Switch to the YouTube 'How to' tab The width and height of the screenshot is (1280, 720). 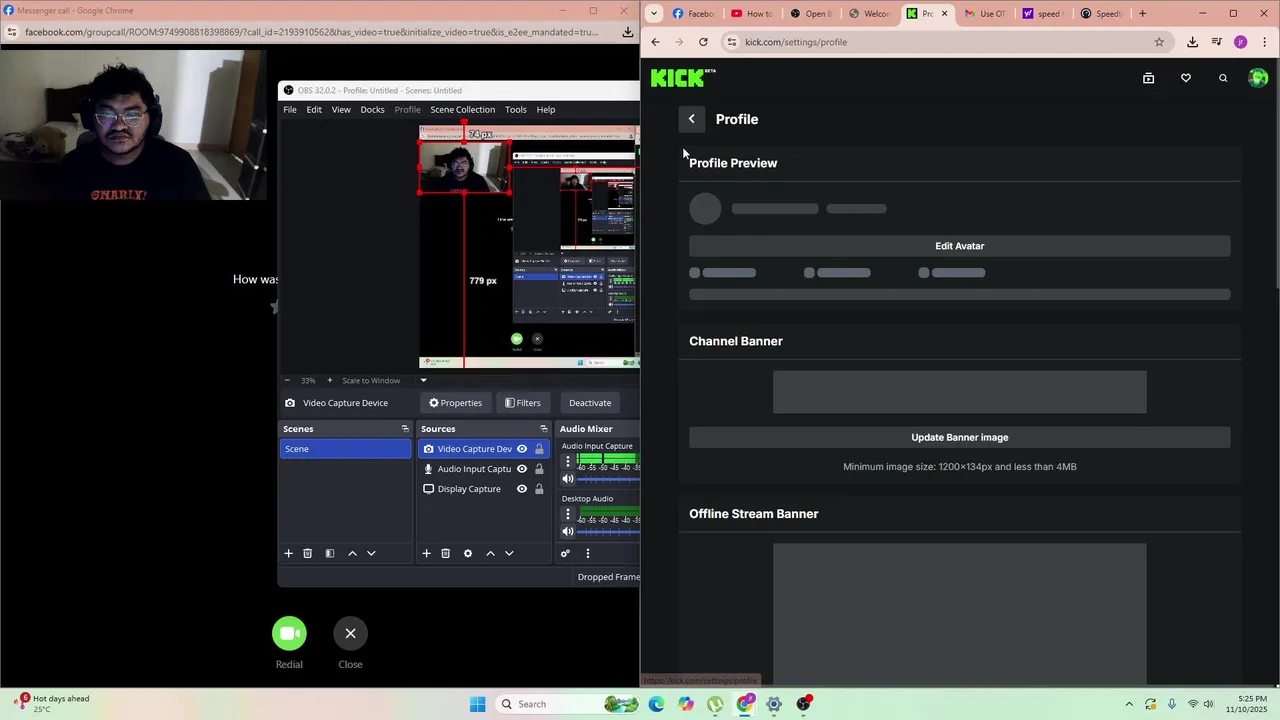coord(752,14)
